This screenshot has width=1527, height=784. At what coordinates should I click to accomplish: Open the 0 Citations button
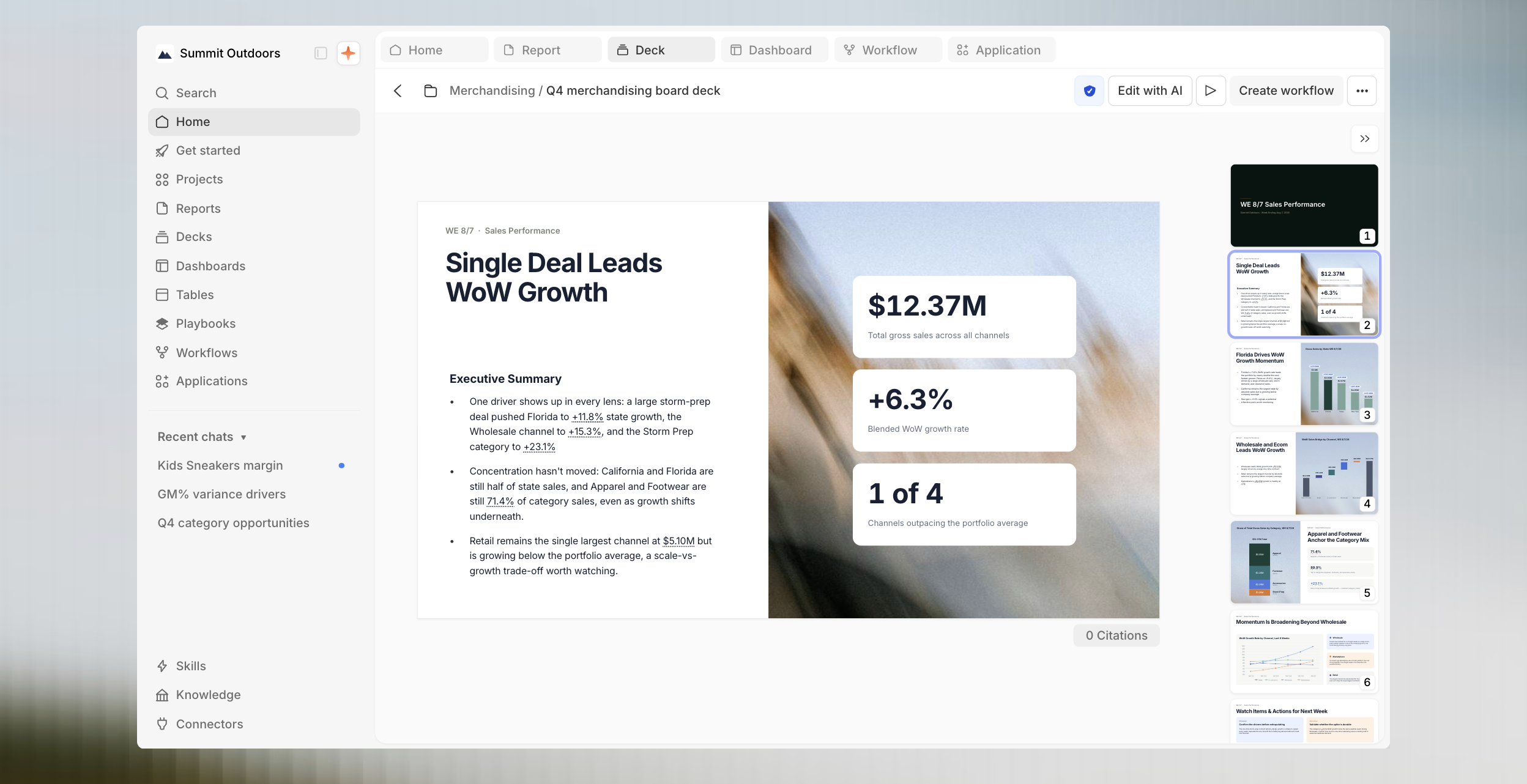pos(1116,635)
